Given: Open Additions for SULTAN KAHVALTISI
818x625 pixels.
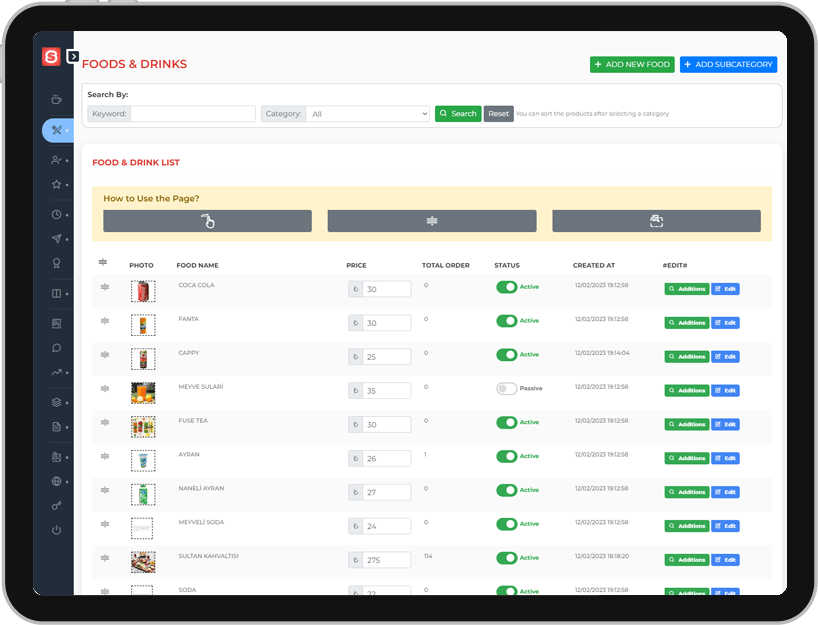Looking at the screenshot, I should click(x=687, y=560).
